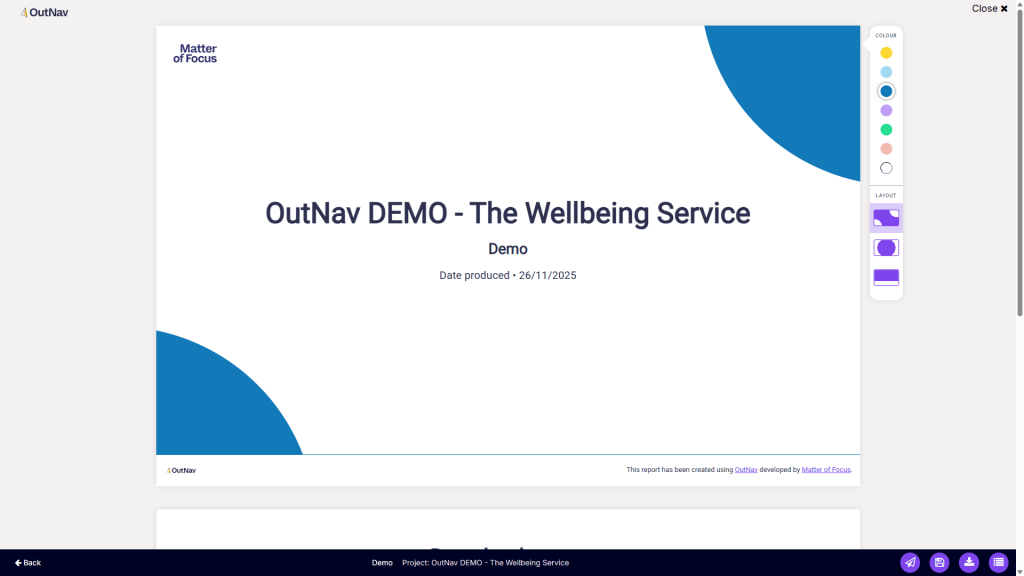Click the save disk icon
Screen dimensions: 1024x576
pos(939,563)
